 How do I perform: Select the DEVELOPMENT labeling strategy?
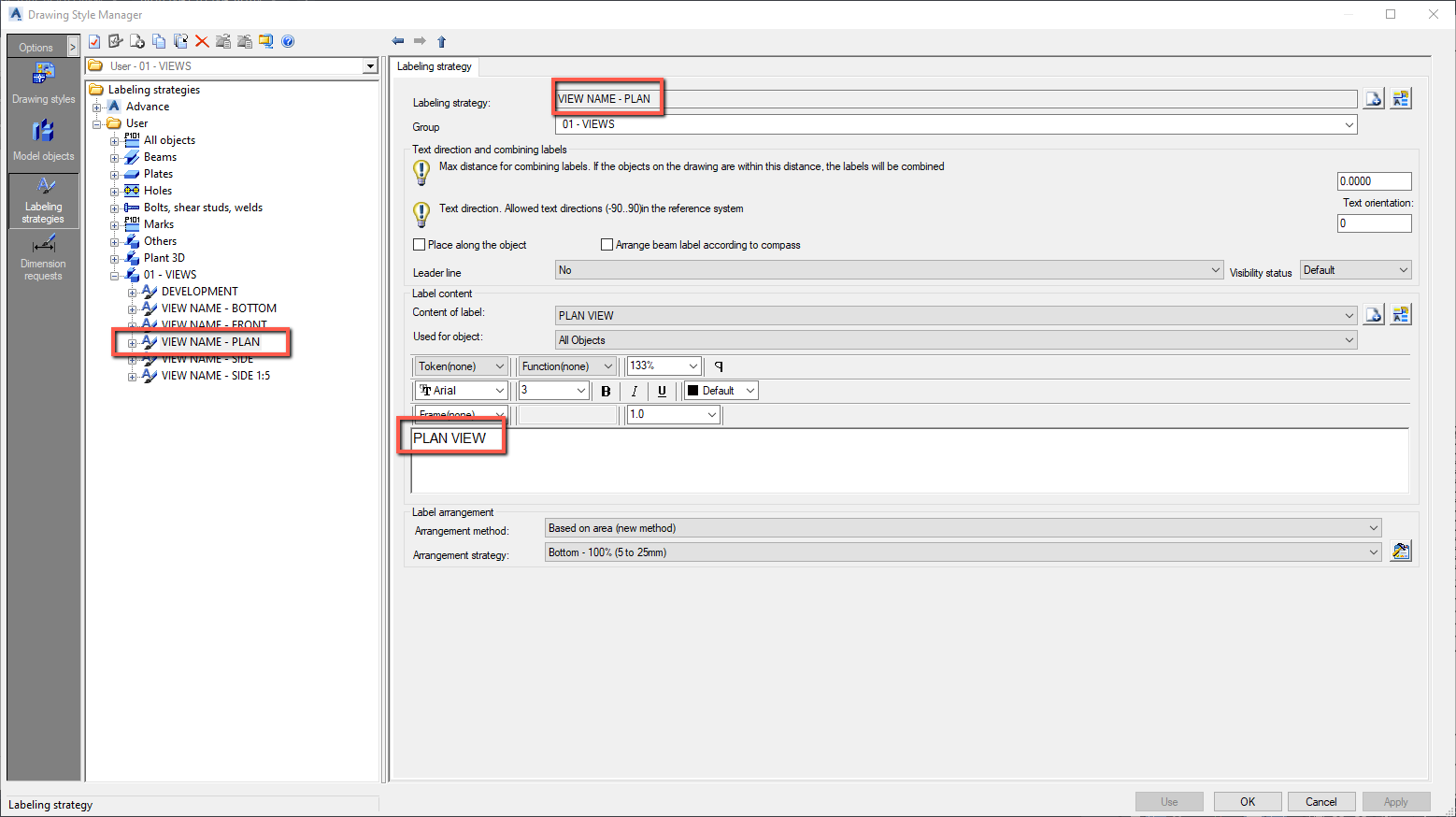click(x=199, y=292)
